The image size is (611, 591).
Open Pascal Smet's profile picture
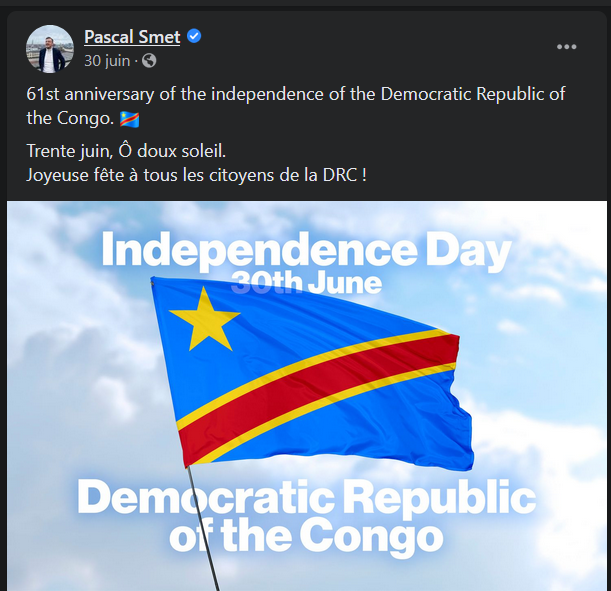coord(49,49)
